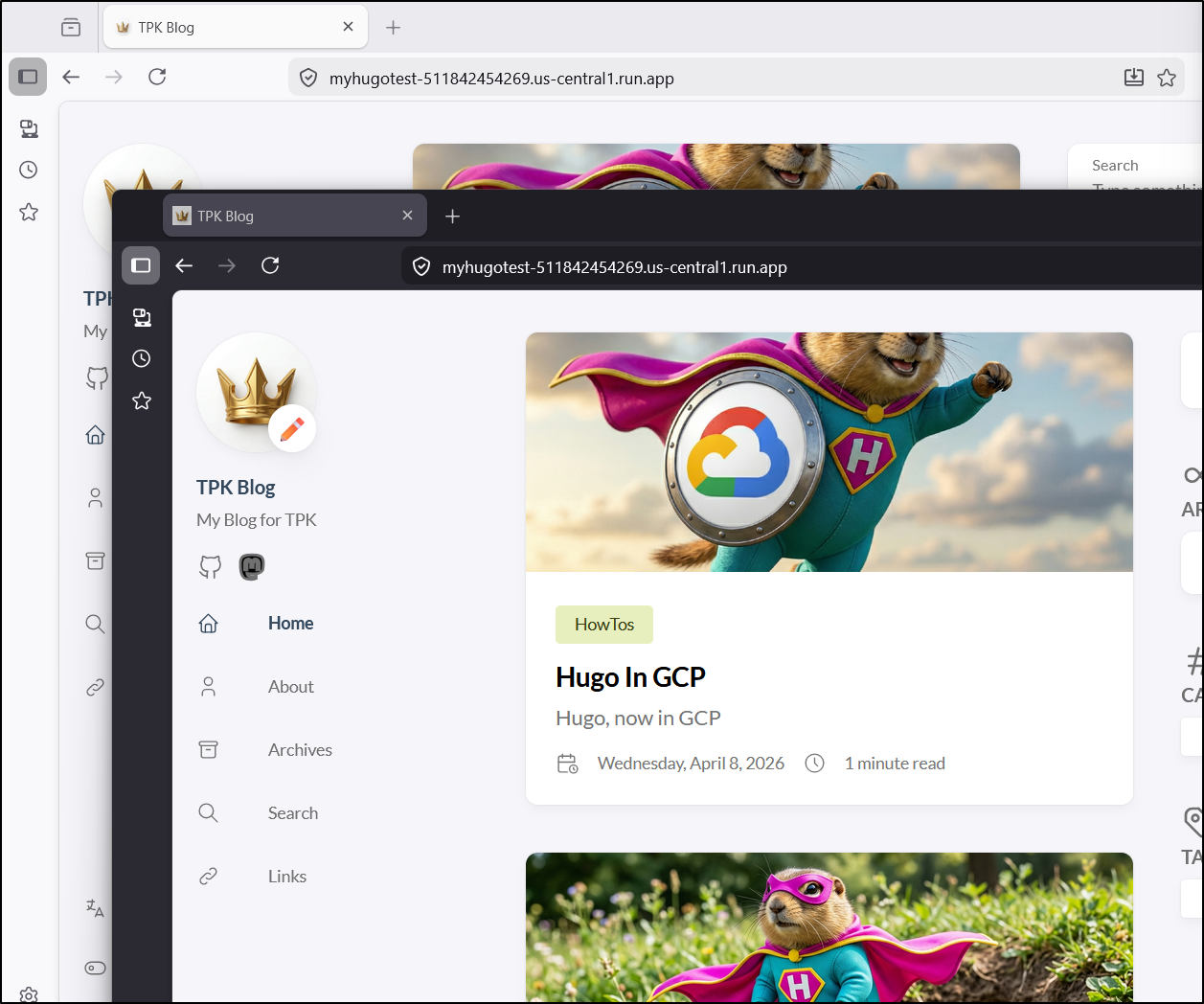The image size is (1204, 1004).
Task: Toggle dark mode switch in background blog page
Action: (95, 968)
